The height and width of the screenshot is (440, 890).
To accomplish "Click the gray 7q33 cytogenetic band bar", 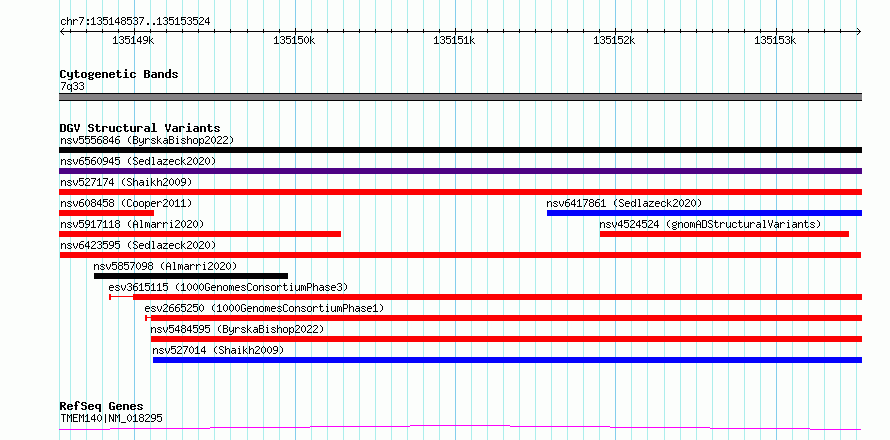I will tap(460, 97).
